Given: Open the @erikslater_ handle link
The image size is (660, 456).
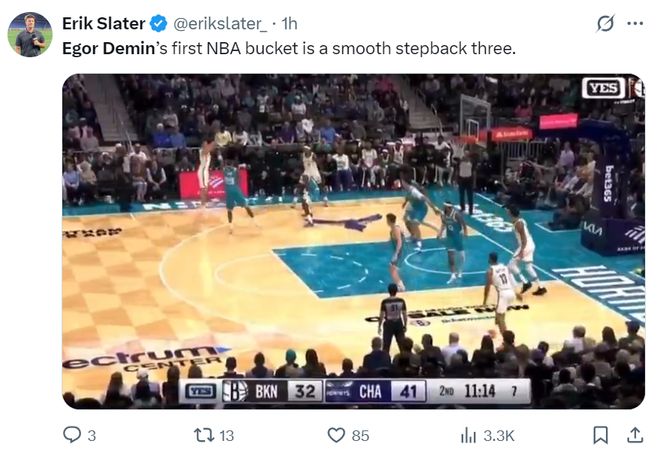Looking at the screenshot, I should tap(222, 23).
